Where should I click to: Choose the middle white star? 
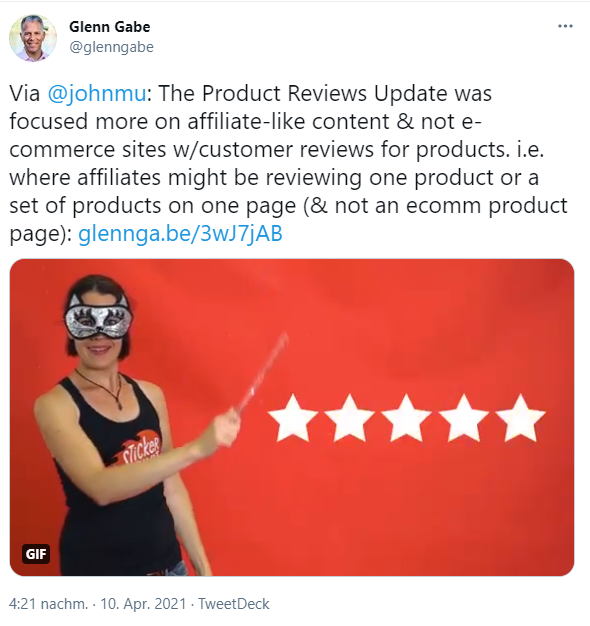pos(407,418)
